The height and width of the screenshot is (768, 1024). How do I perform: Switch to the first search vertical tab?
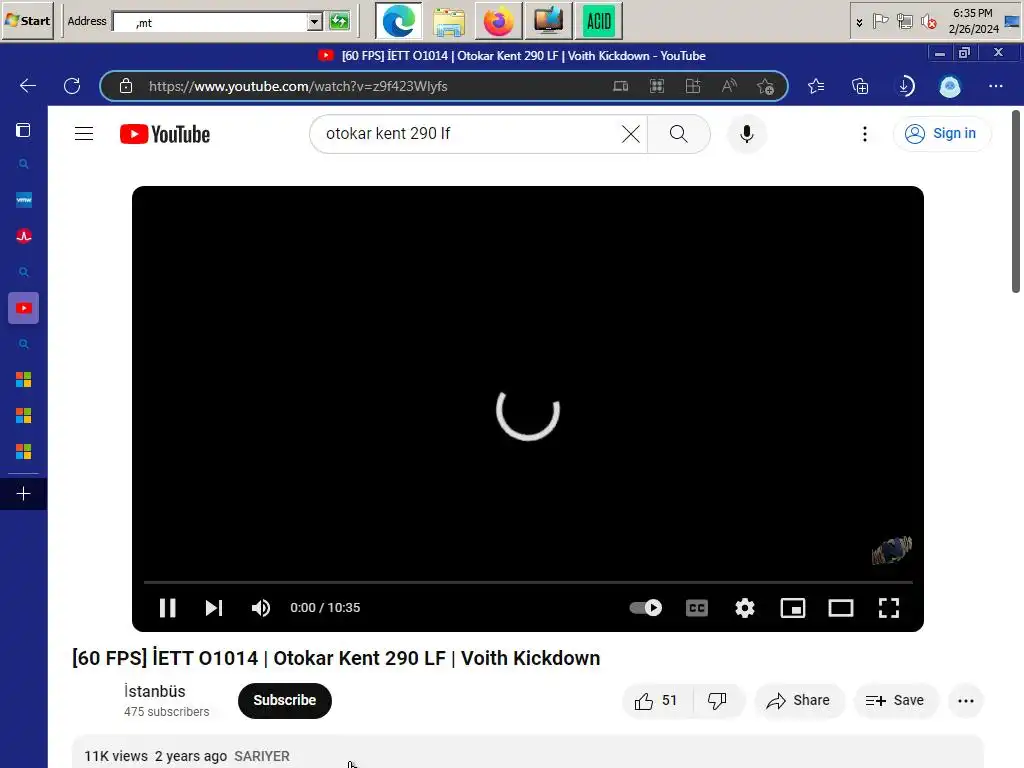click(24, 164)
